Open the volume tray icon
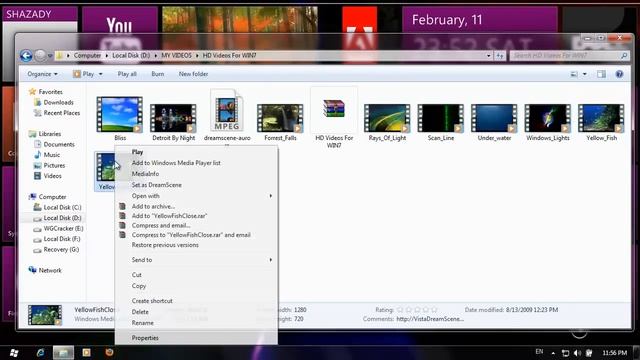The image size is (640, 360). click(x=577, y=353)
